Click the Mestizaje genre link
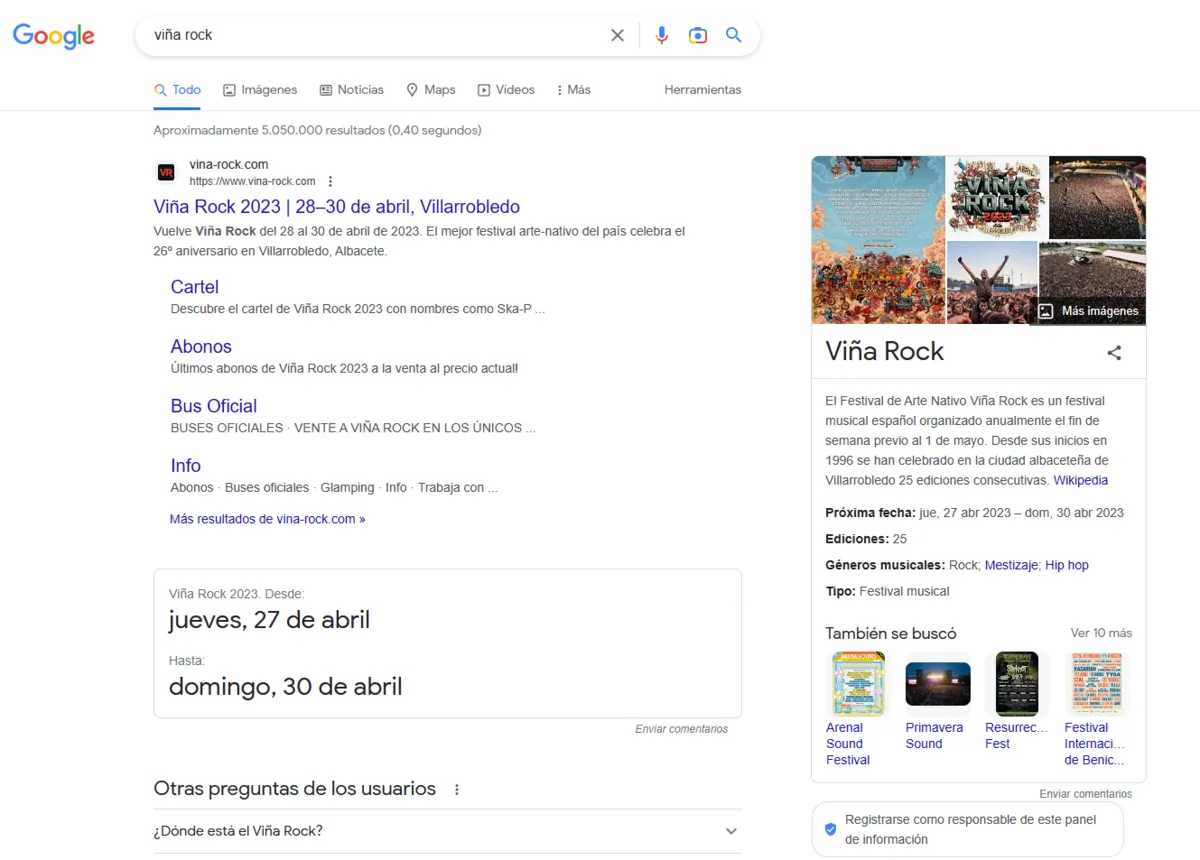1200x860 pixels. tap(1012, 565)
